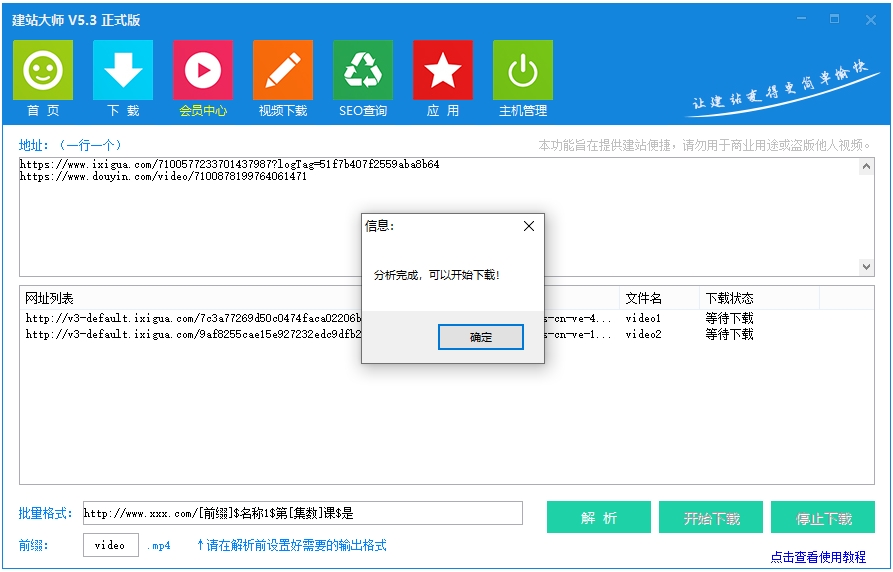Screen dimensions: 893x572
Task: Close the 信息 dialog with X
Action: (x=529, y=226)
